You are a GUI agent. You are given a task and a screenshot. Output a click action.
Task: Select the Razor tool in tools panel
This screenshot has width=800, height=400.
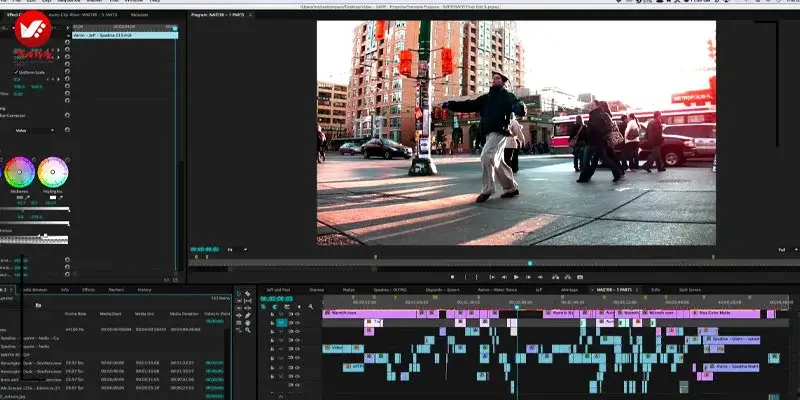click(247, 293)
